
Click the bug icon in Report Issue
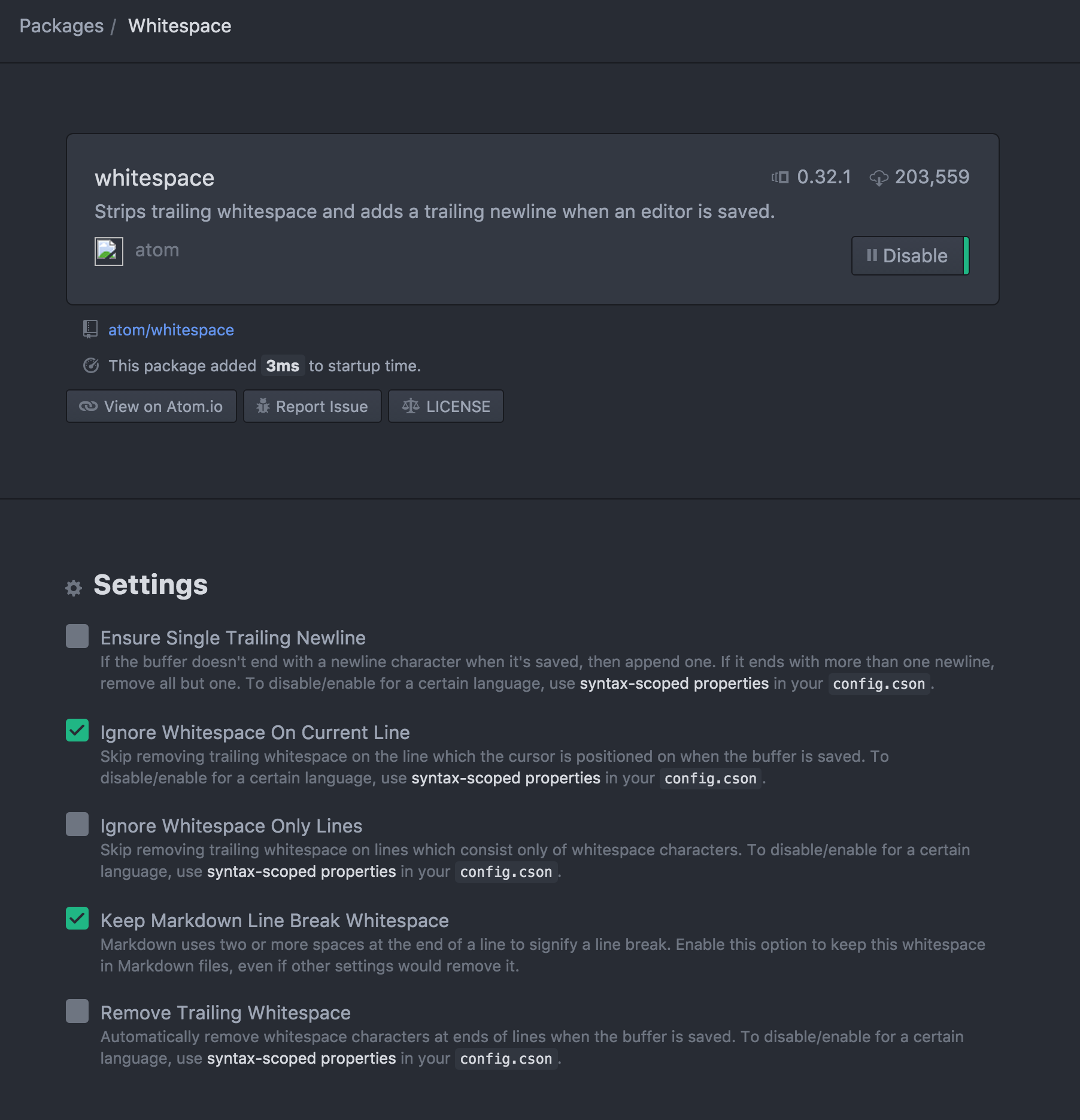263,406
